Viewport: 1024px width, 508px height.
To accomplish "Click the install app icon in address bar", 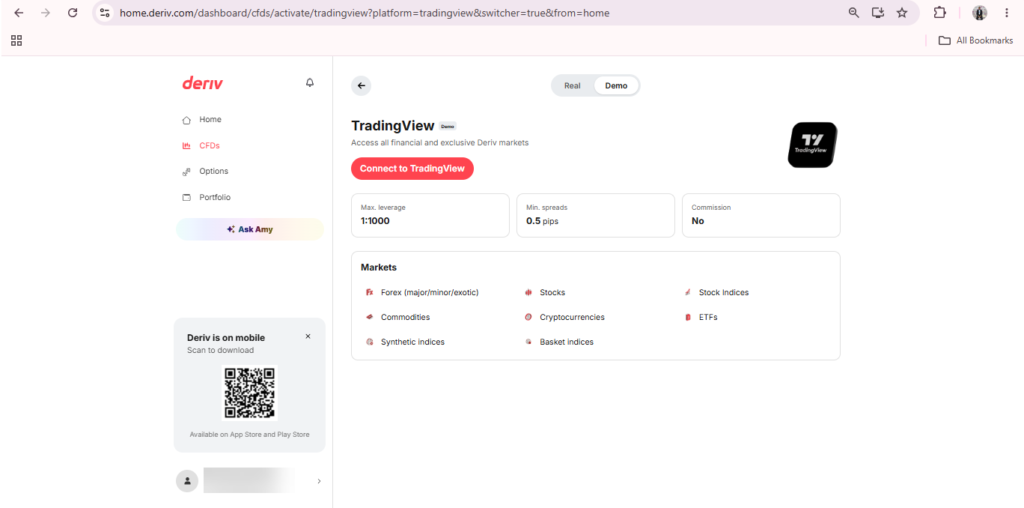I will [x=878, y=12].
